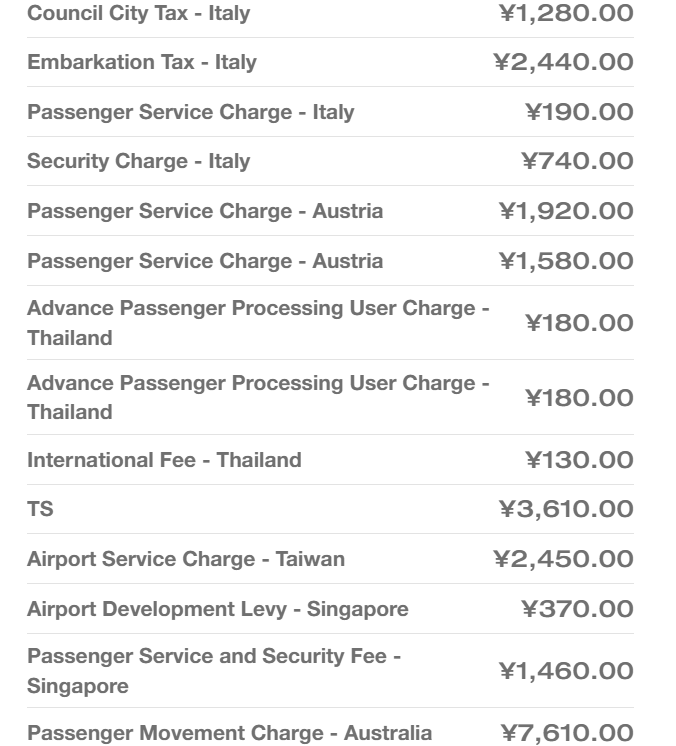This screenshot has width=676, height=746.
Task: Select the ¥7,610.00 Australia charge amount
Action: 566,733
